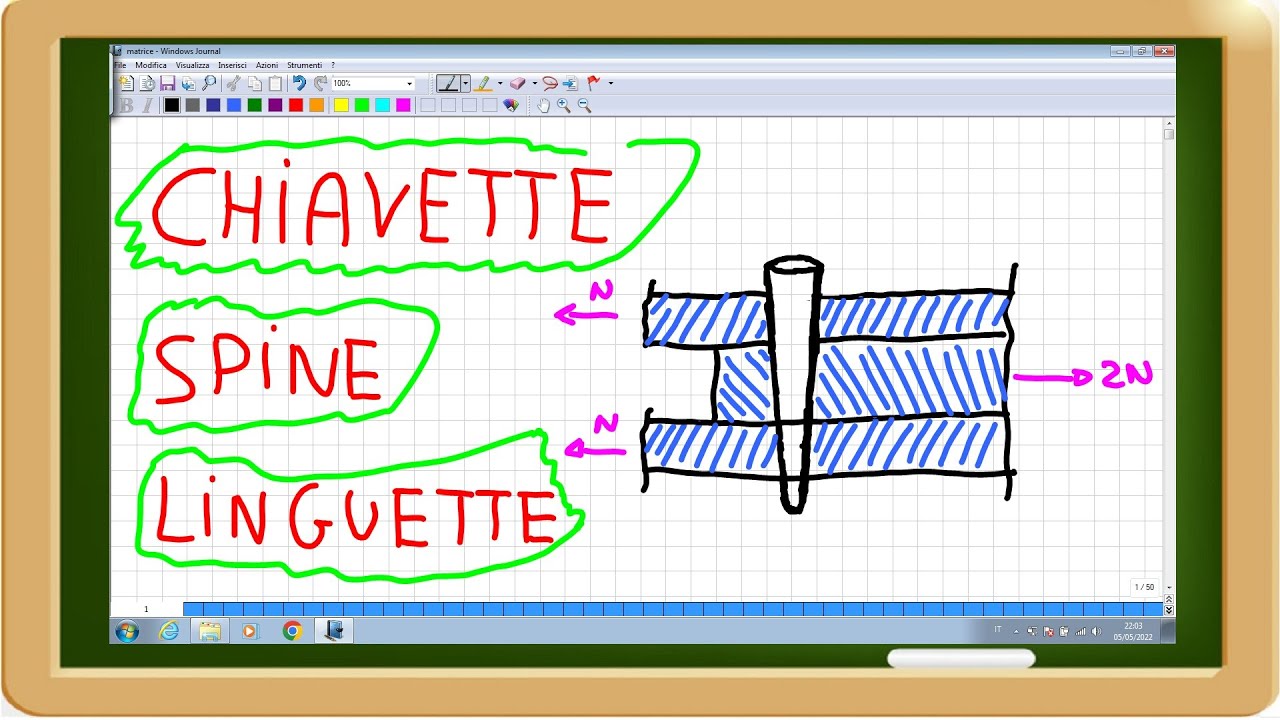Open the Inserisci menu
The image size is (1280, 720).
coord(232,65)
